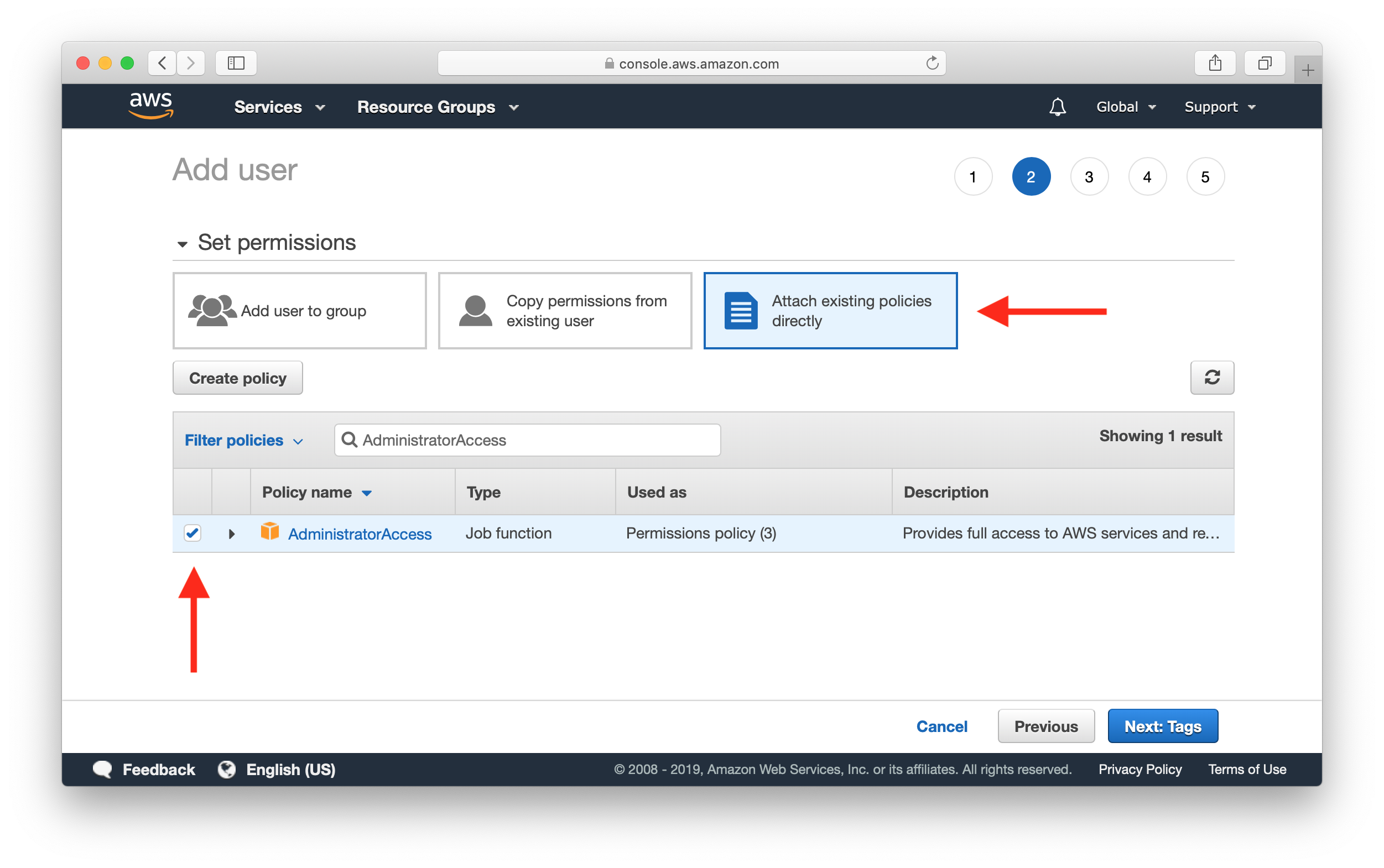Toggle the Safari sidebar icon
Image resolution: width=1384 pixels, height=868 pixels.
click(x=236, y=62)
